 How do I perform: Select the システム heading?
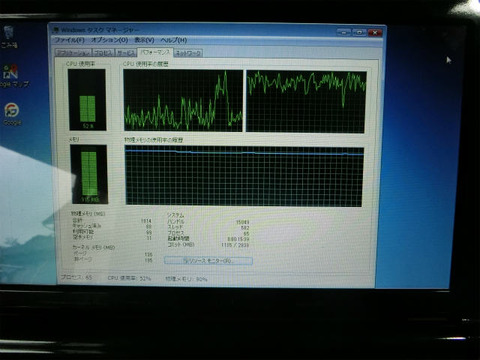pos(175,215)
